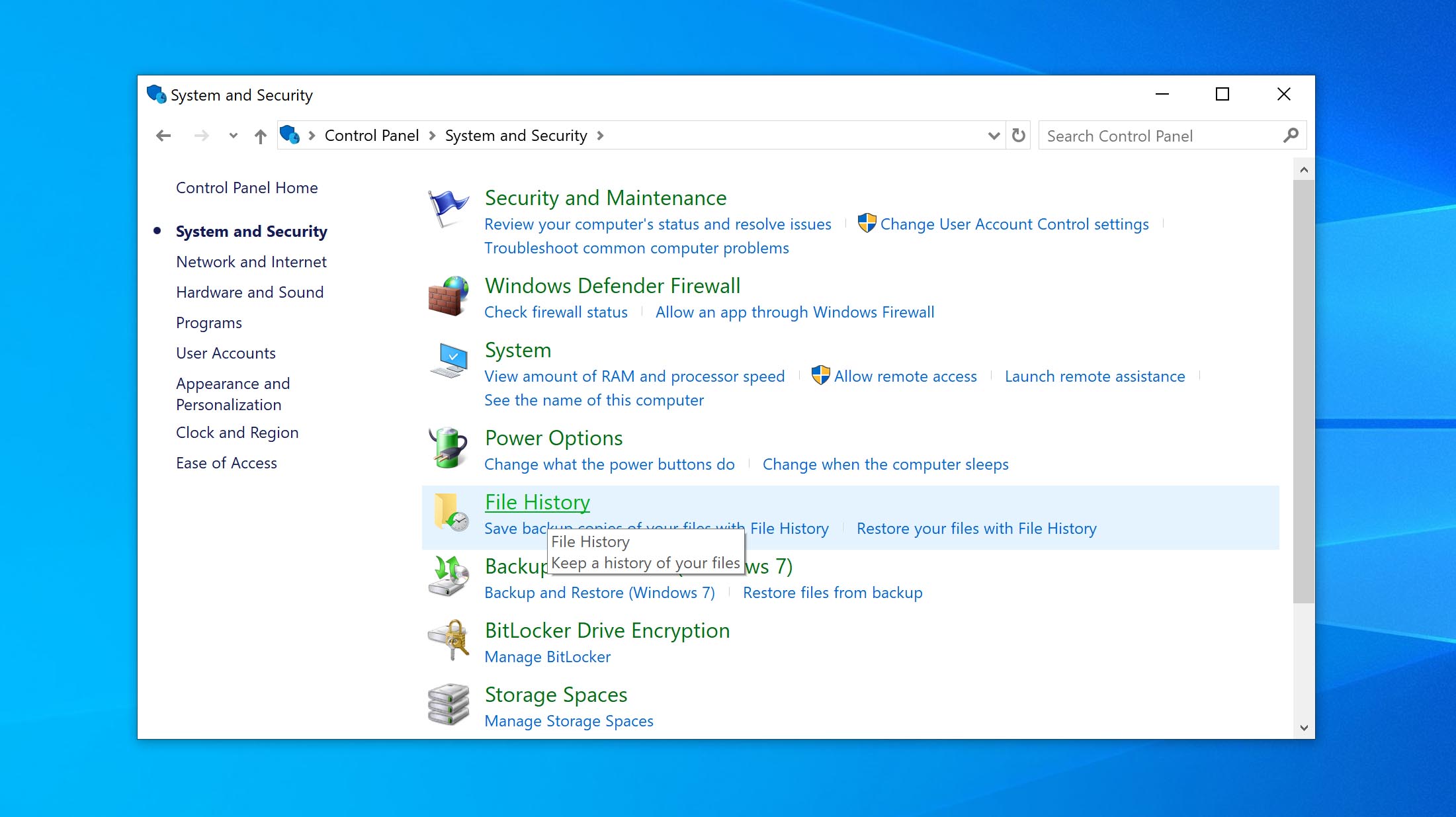
Task: Open Power Options heading
Action: click(x=554, y=438)
